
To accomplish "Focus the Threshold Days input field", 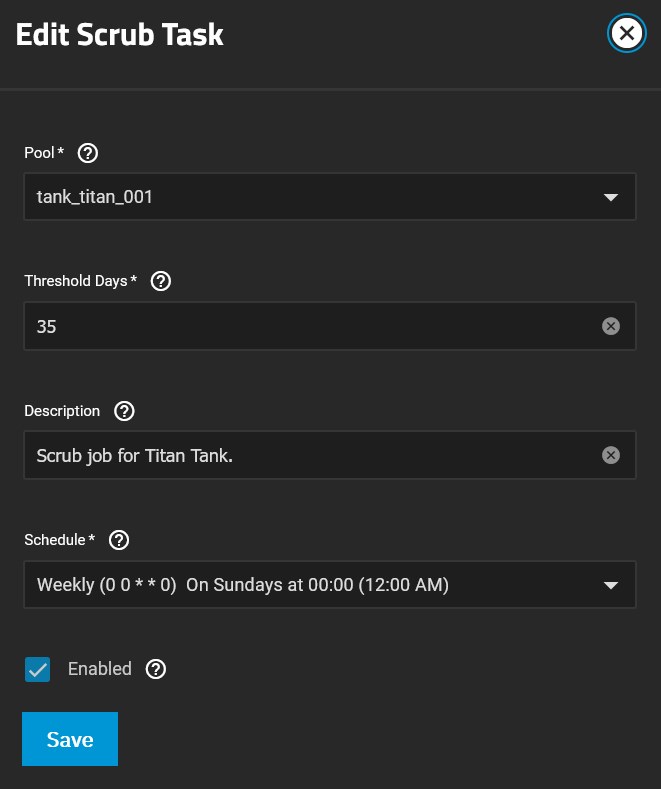I will pos(317,326).
